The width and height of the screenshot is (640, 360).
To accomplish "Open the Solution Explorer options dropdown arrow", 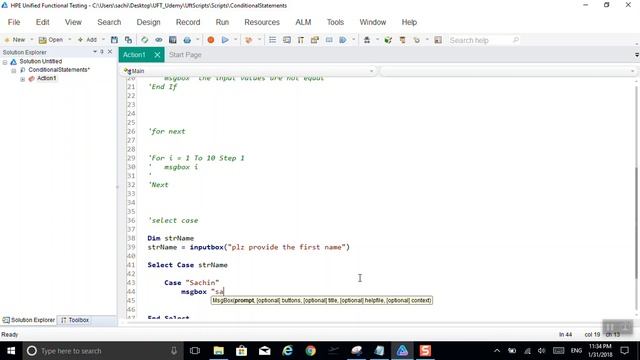I will pos(95,52).
